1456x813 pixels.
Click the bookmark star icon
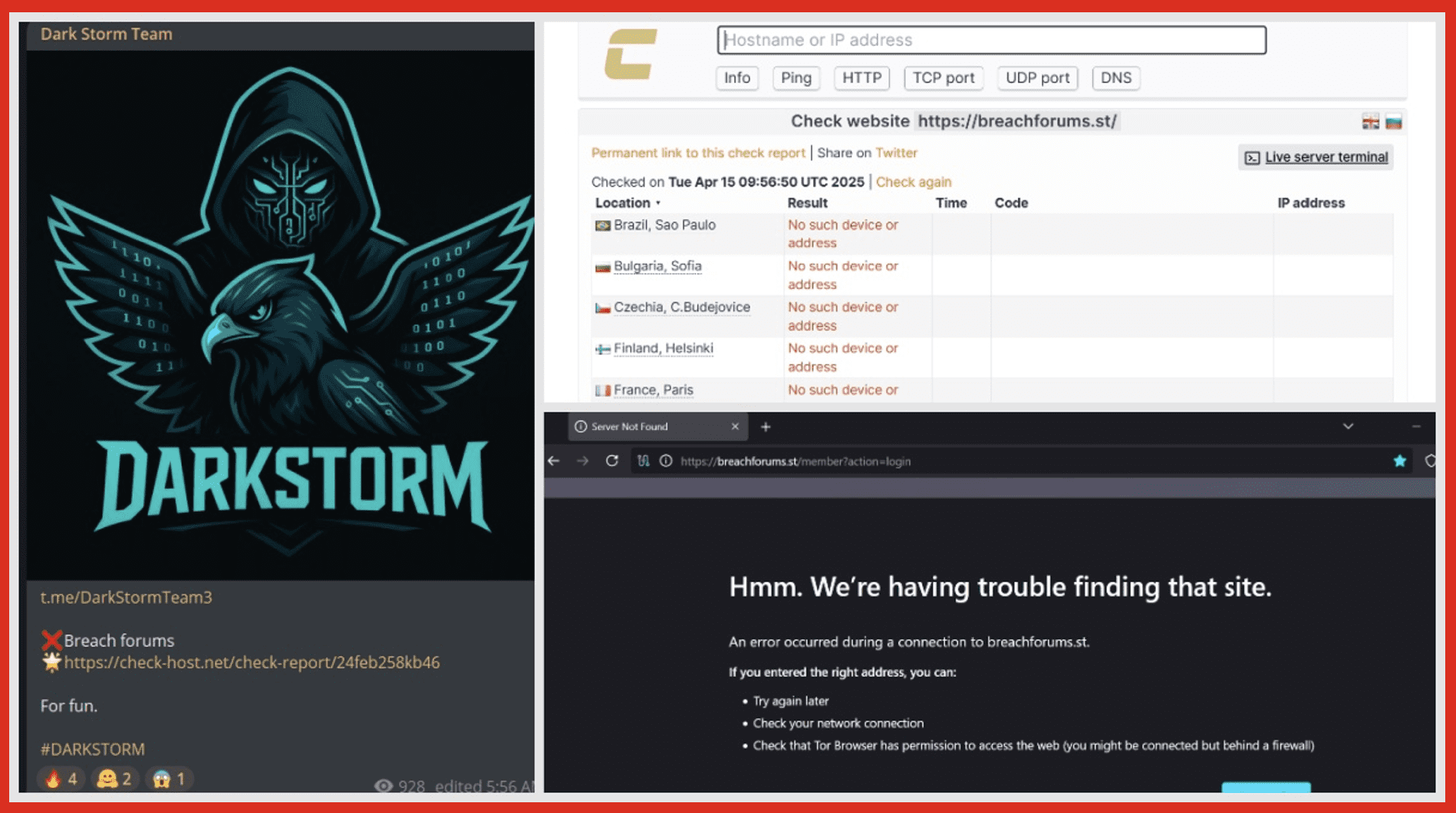tap(1399, 461)
